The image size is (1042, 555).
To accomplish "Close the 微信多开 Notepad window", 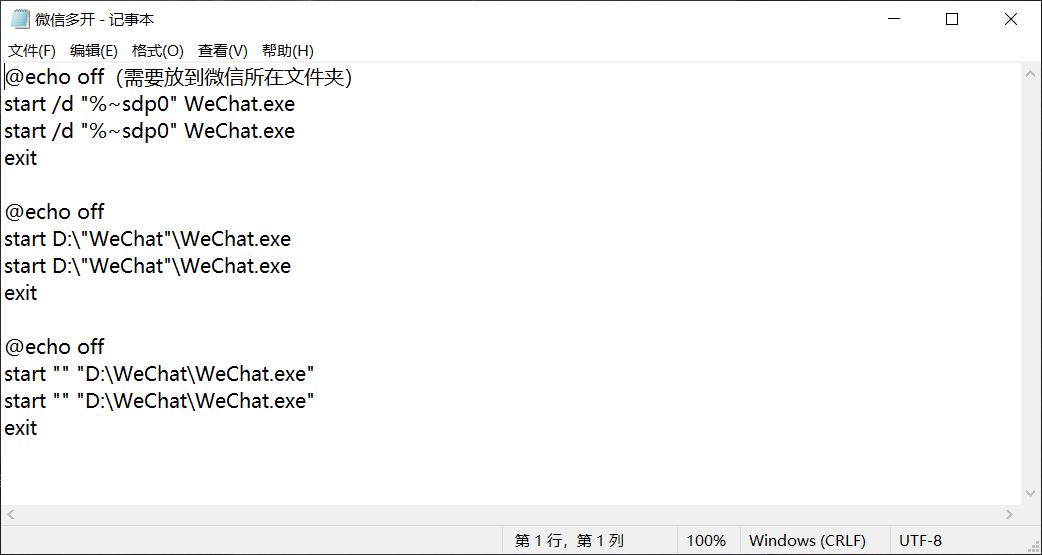I will tap(1011, 19).
